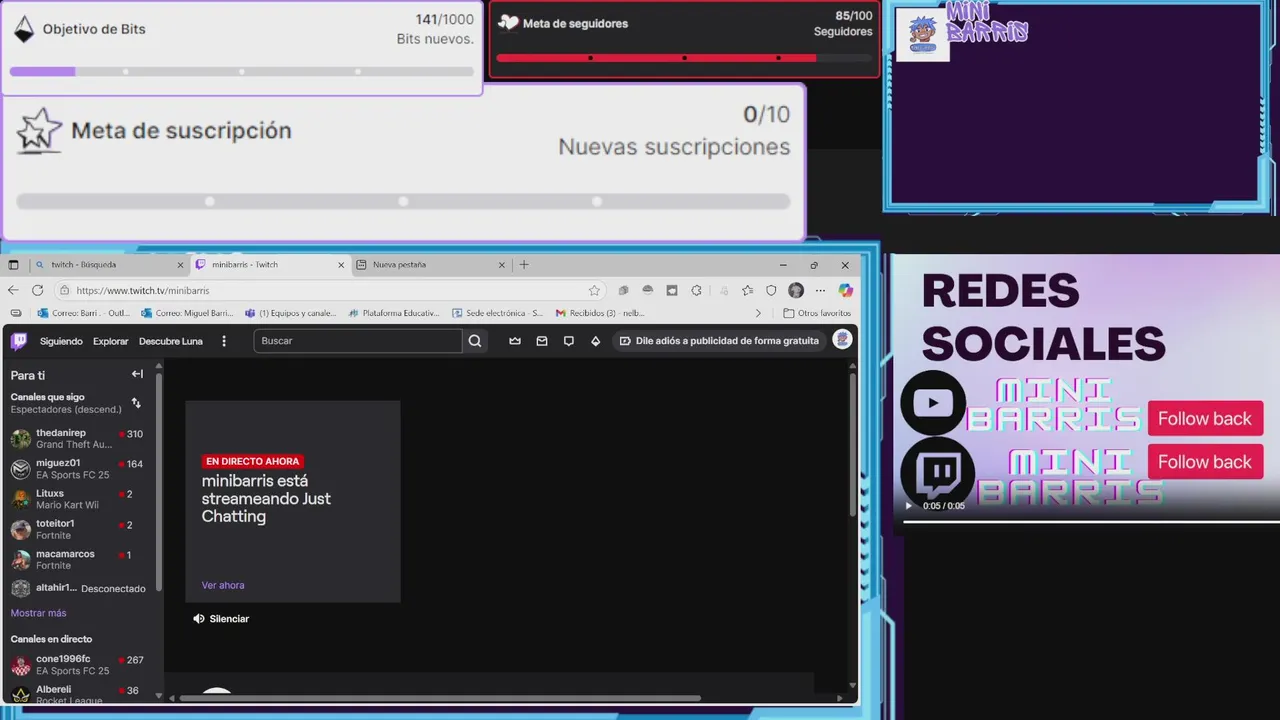Screen dimensions: 1280x720
Task: Mute the stream with Silenciar
Action: (221, 619)
